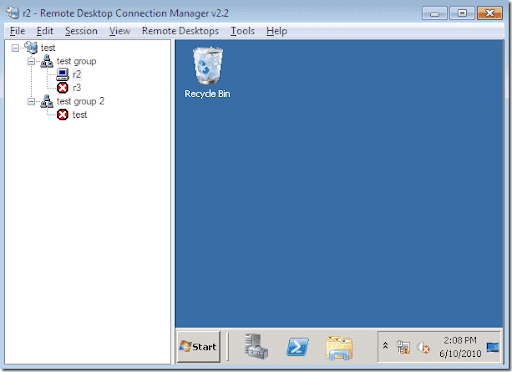This screenshot has height=372, width=512.
Task: Open the Session menu
Action: click(81, 31)
